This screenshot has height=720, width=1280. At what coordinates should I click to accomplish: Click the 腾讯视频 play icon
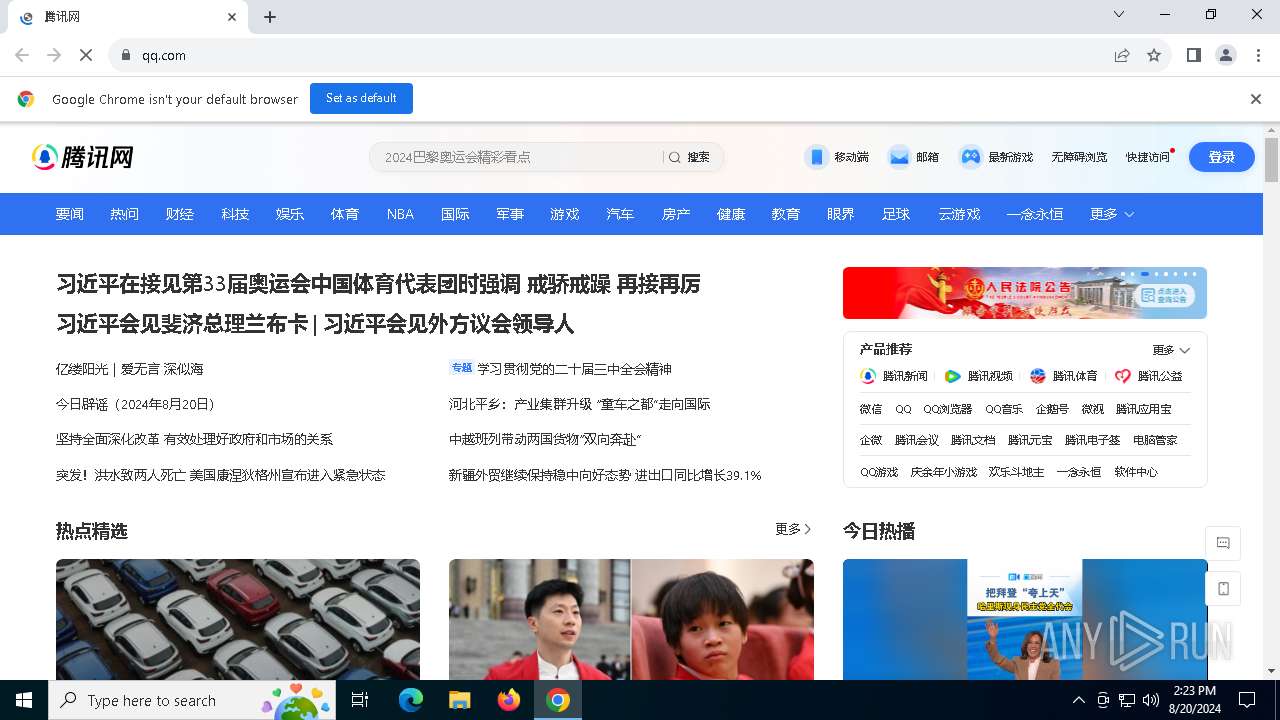(953, 376)
